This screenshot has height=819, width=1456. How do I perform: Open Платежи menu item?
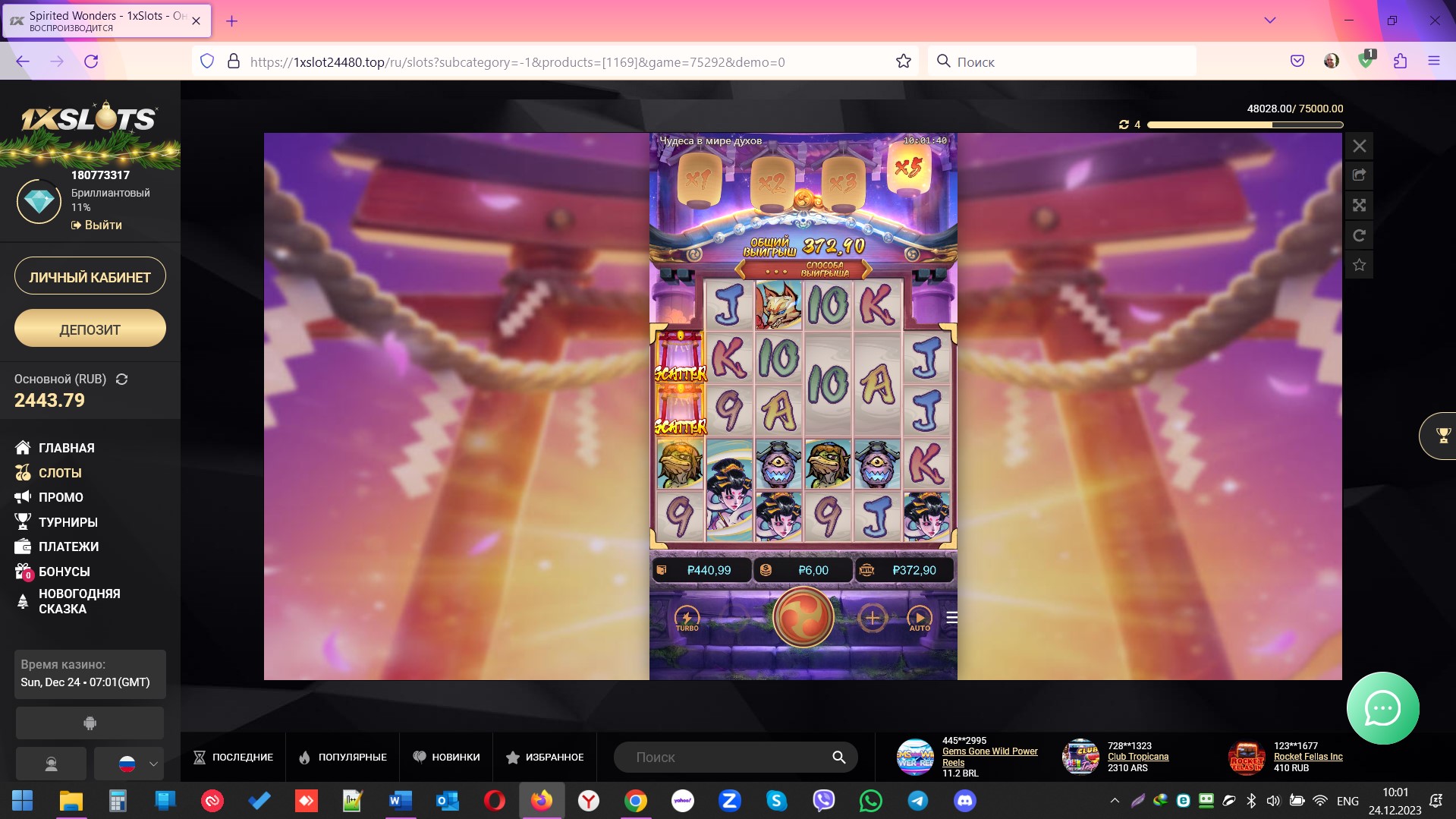[57, 547]
